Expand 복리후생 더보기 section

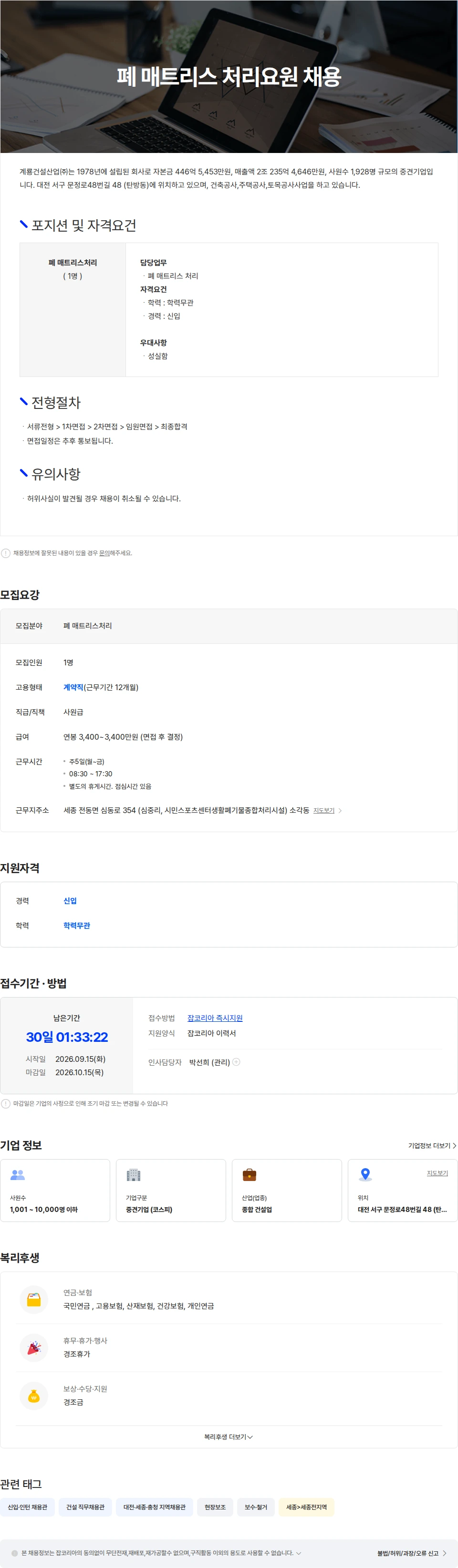coord(229,1437)
